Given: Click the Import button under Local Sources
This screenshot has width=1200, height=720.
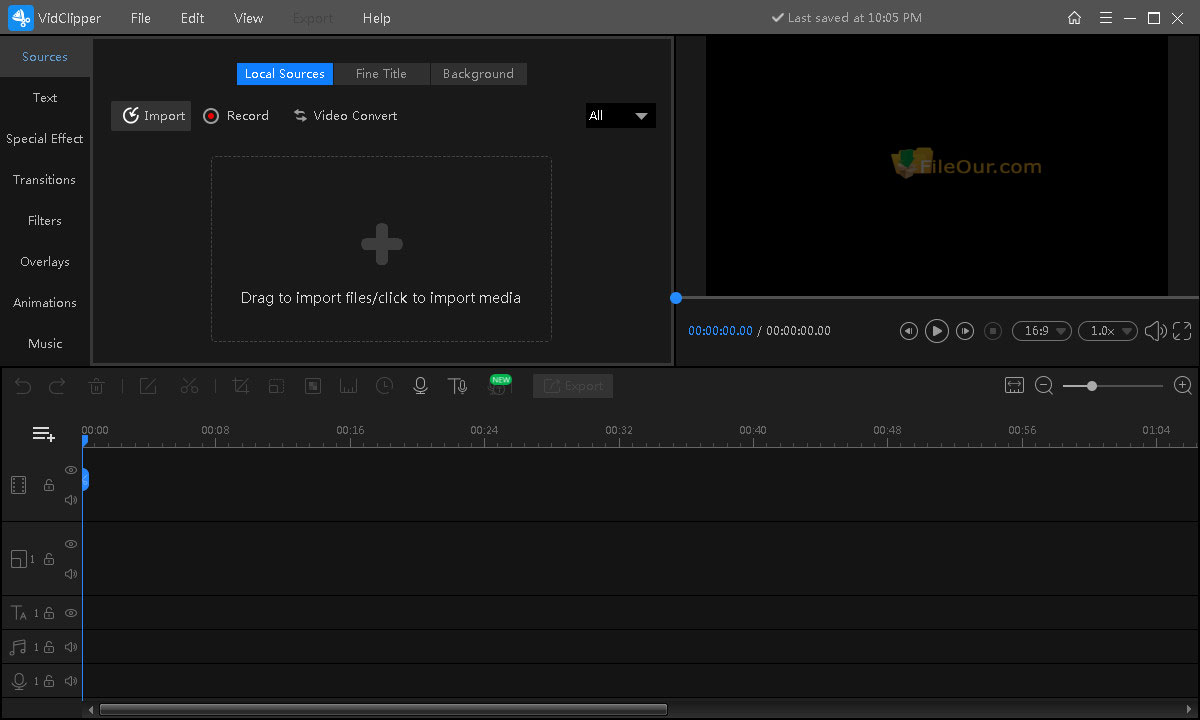Looking at the screenshot, I should pyautogui.click(x=150, y=115).
